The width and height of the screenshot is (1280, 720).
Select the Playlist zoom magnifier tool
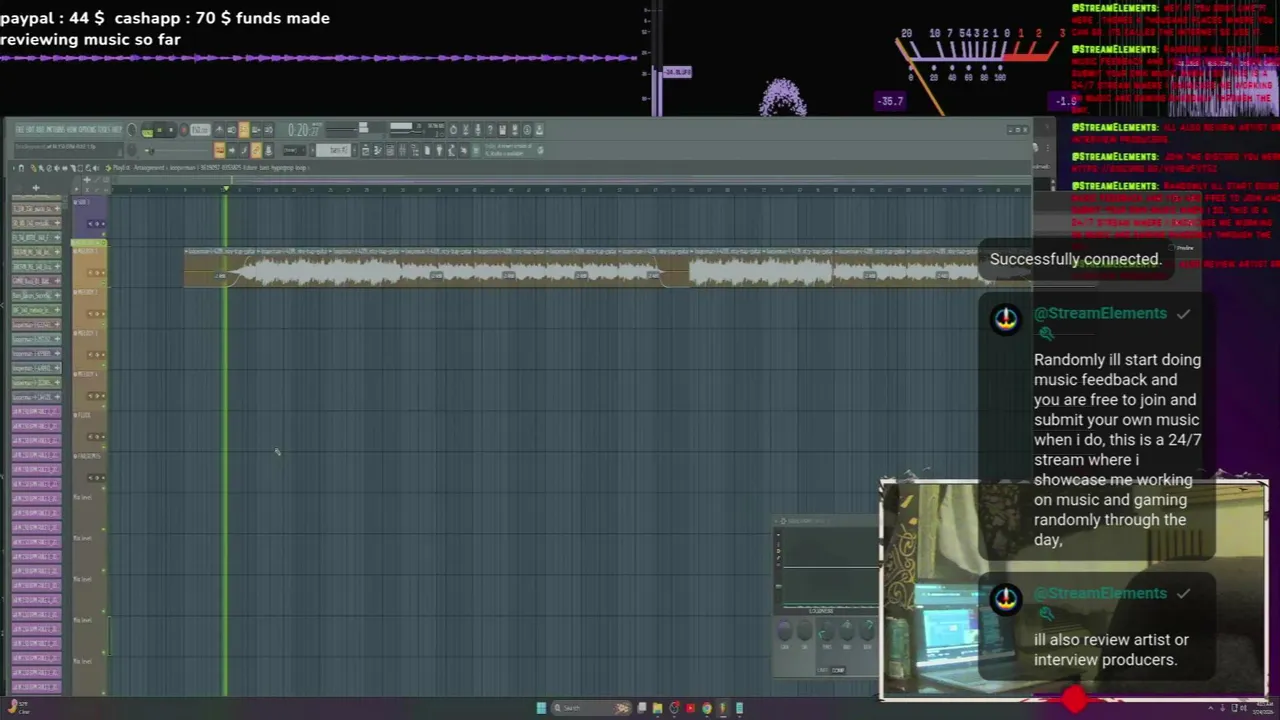click(x=88, y=168)
